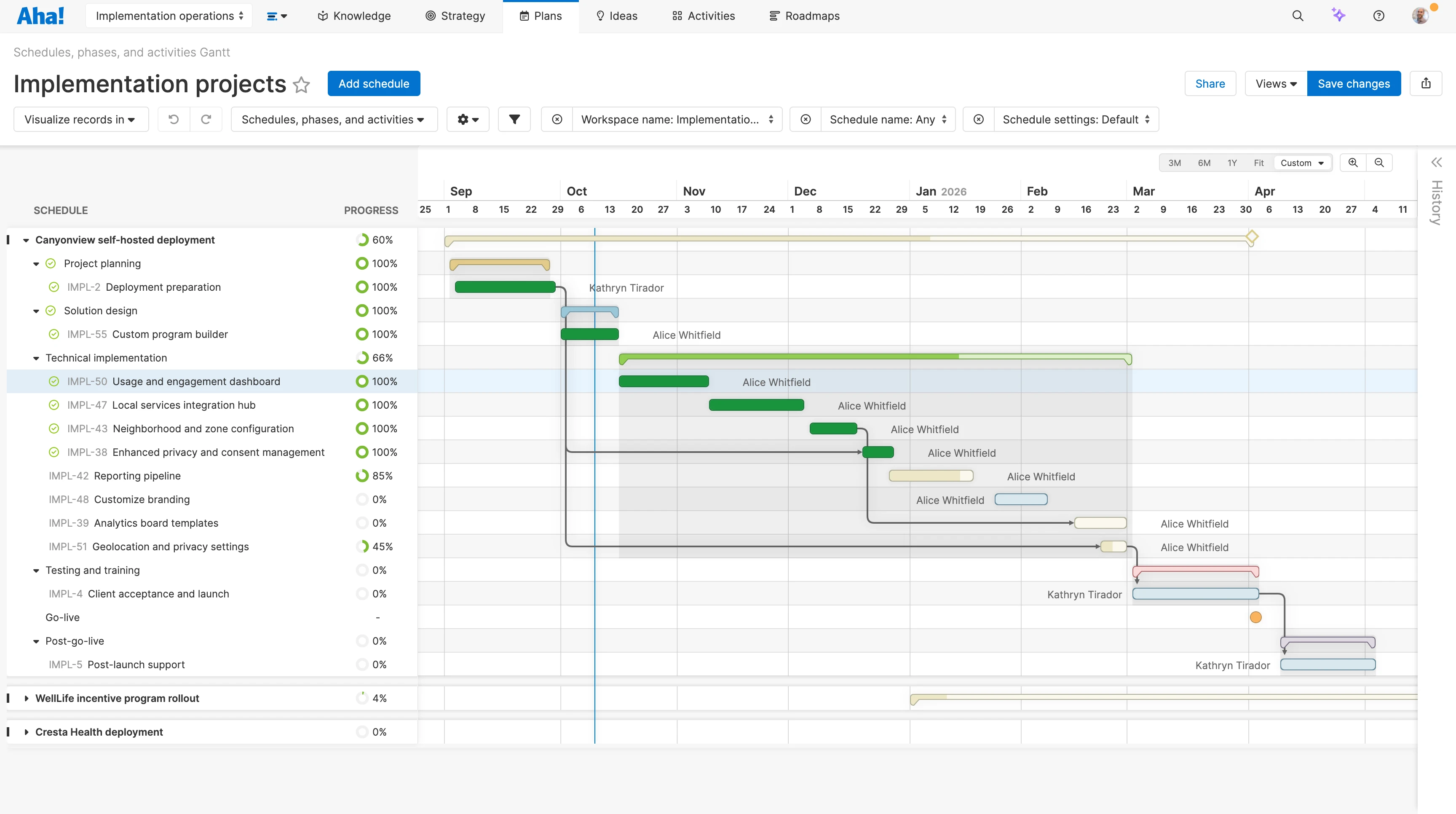Star the Implementation projects view as favorite
The image size is (1456, 814).
302,84
